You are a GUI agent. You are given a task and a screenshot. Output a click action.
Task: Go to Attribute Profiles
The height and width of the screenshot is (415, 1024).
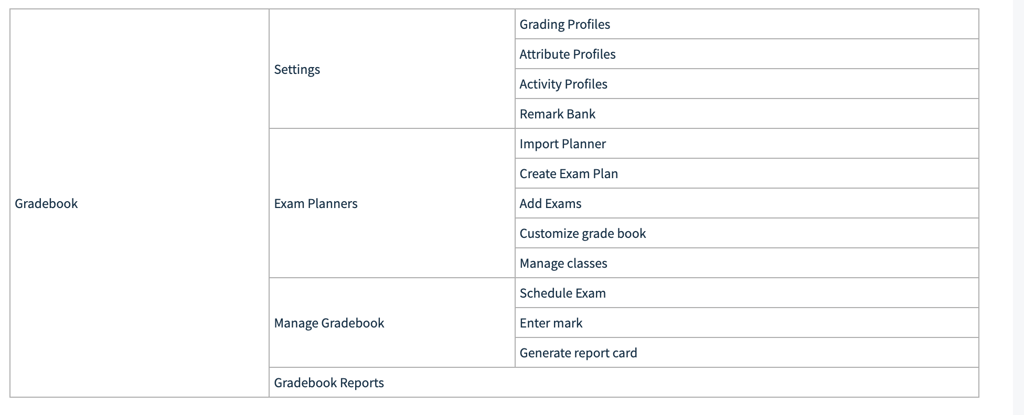click(567, 54)
